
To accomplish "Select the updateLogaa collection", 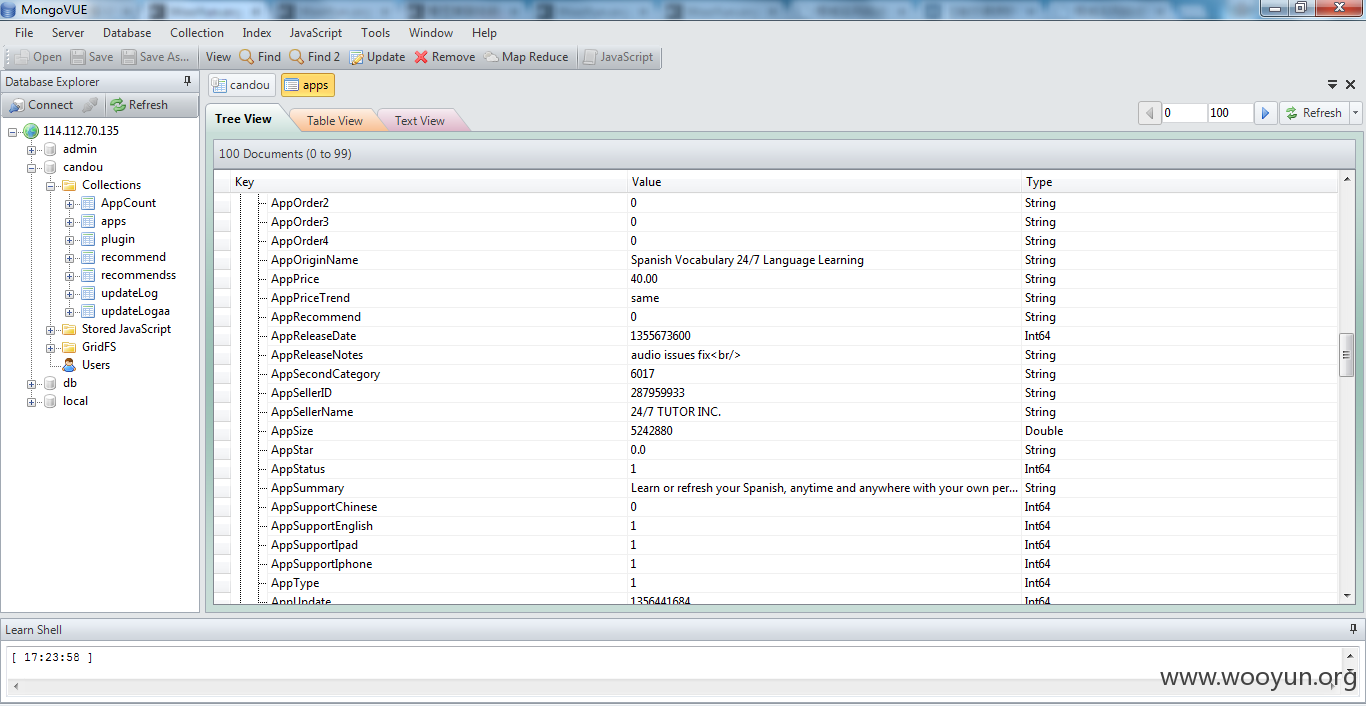I will point(135,311).
